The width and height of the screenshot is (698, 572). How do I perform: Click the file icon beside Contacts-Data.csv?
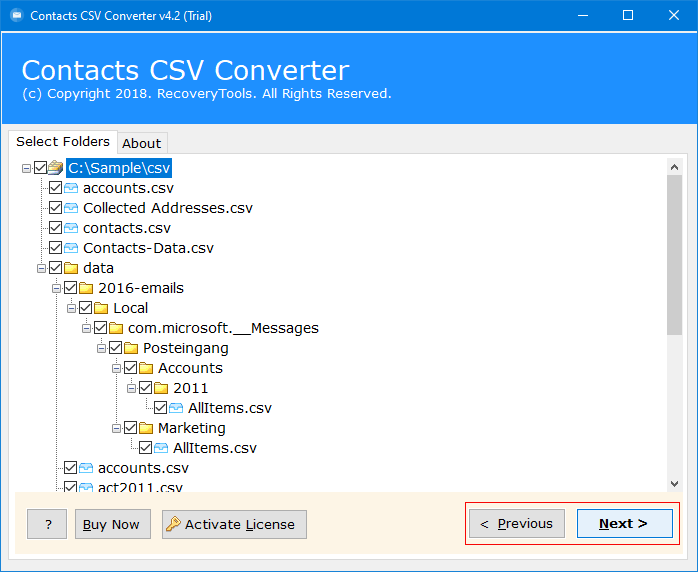click(x=71, y=248)
